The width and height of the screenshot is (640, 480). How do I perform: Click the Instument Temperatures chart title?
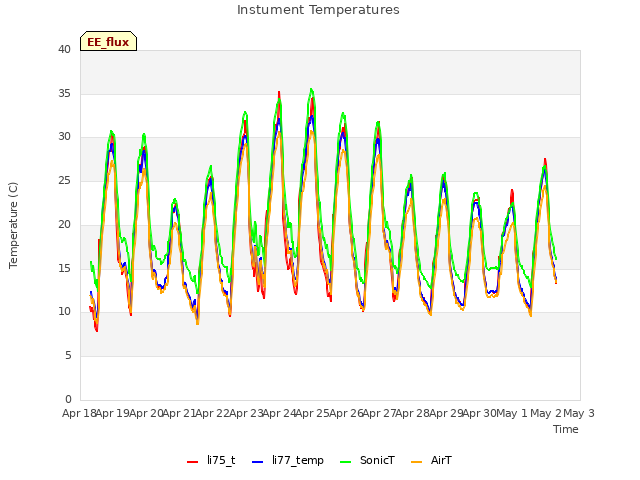click(x=318, y=10)
